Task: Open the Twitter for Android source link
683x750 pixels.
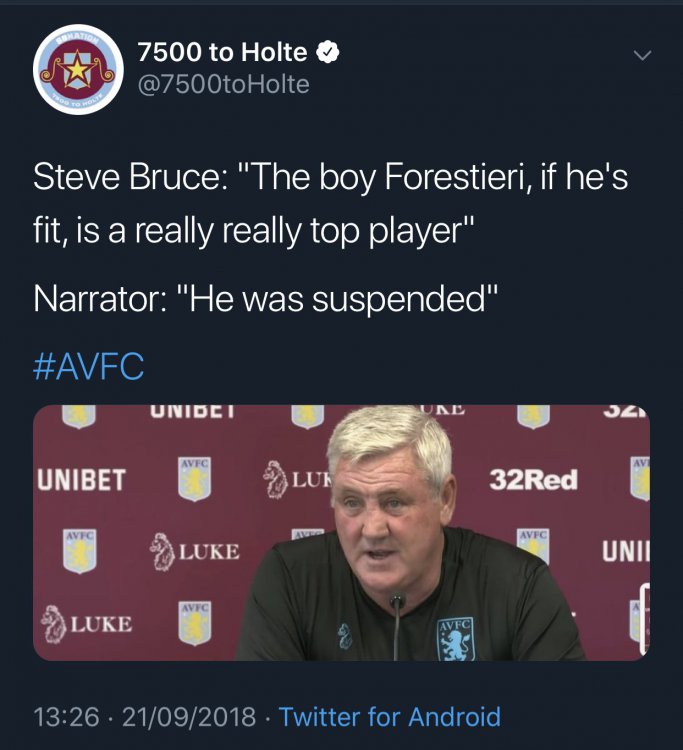Action: click(x=389, y=717)
